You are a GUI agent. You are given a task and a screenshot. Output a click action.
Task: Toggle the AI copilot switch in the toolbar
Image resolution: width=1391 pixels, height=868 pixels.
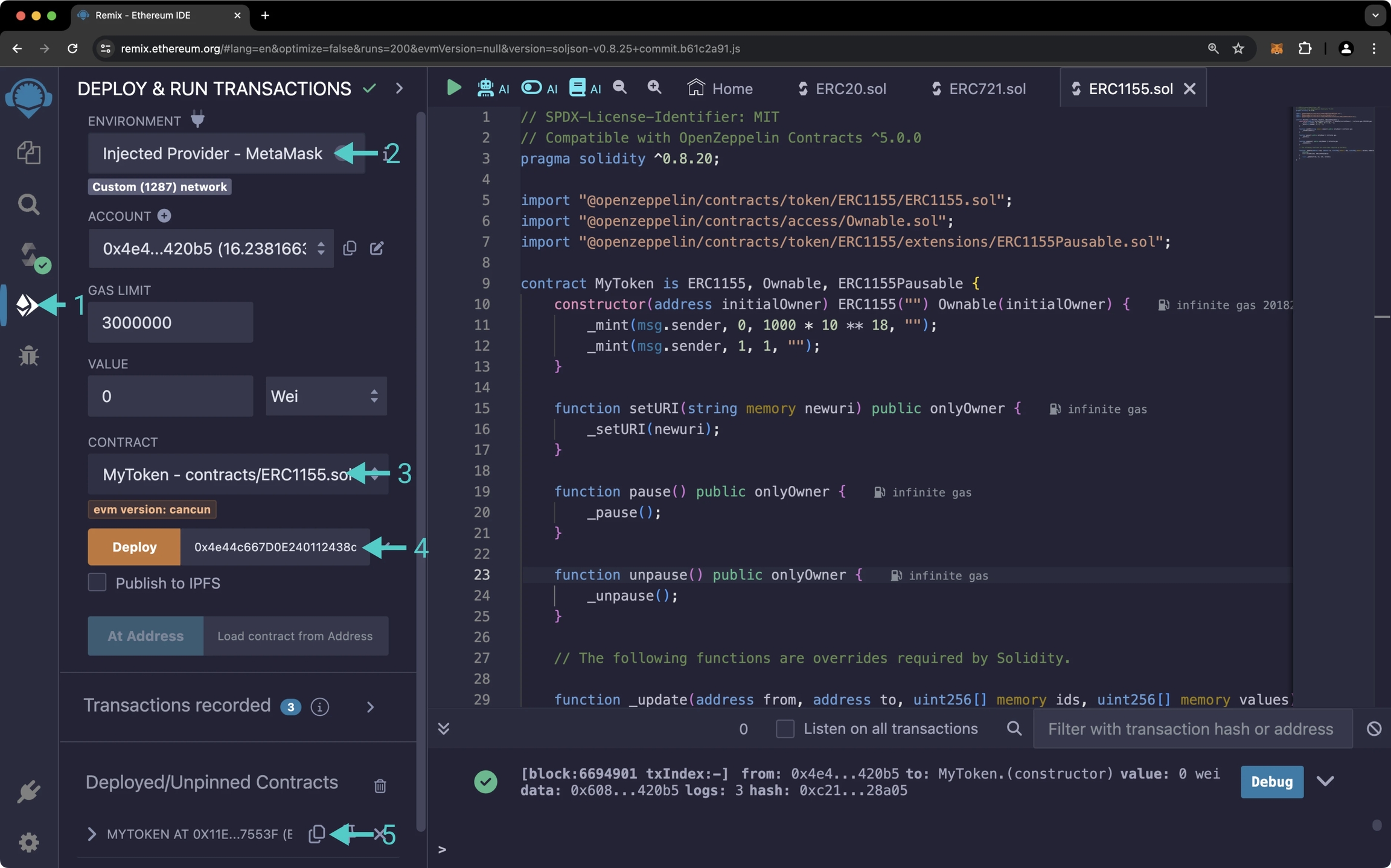(532, 88)
